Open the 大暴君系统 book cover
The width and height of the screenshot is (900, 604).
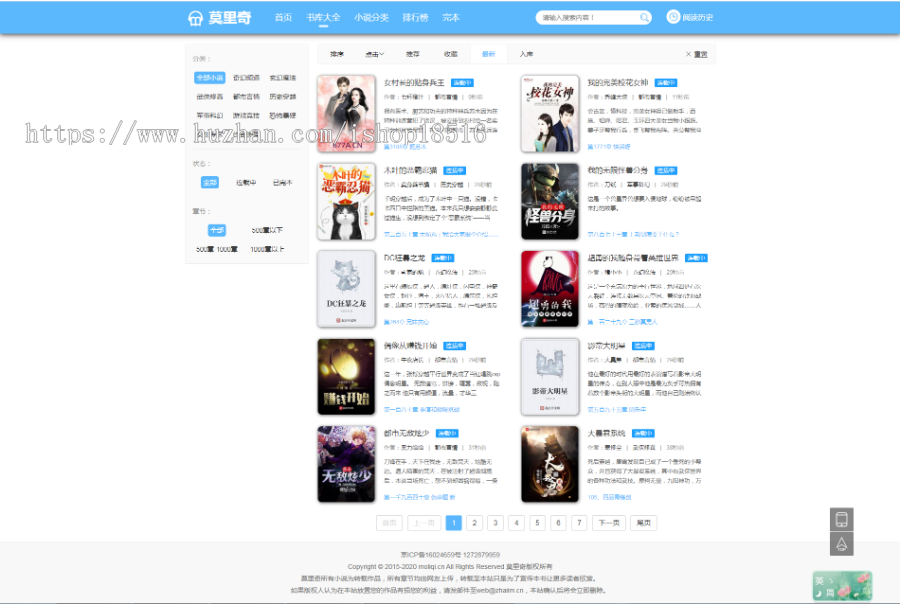(550, 464)
